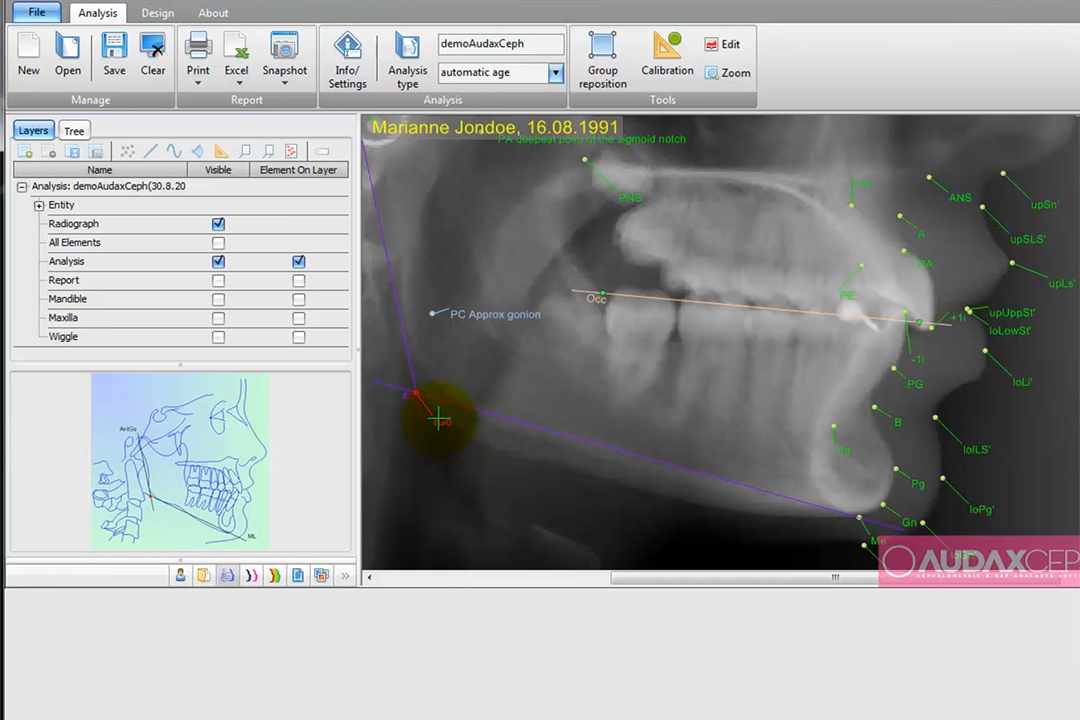Check Report Visible checkbox
The image size is (1080, 720).
[x=218, y=280]
